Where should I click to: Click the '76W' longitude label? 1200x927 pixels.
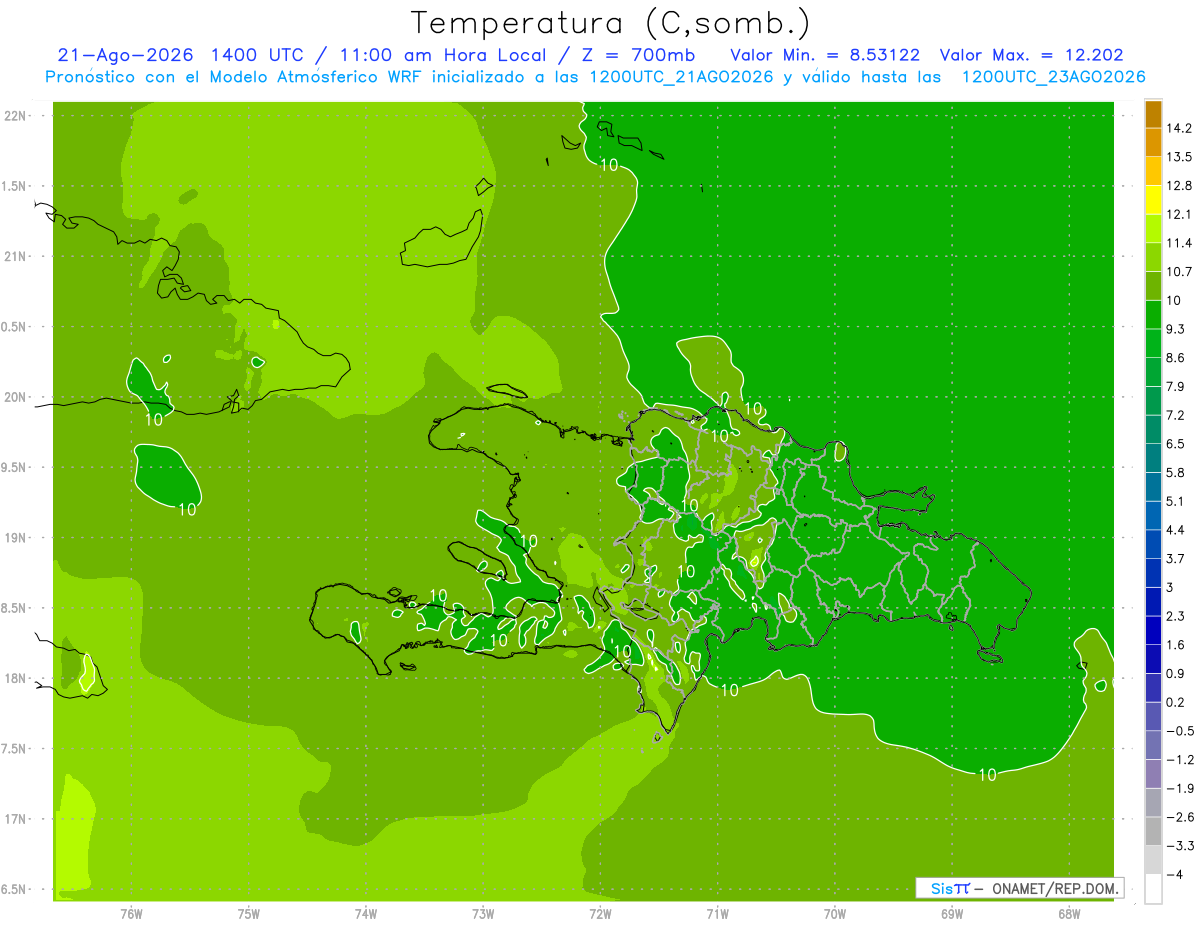coord(131,915)
